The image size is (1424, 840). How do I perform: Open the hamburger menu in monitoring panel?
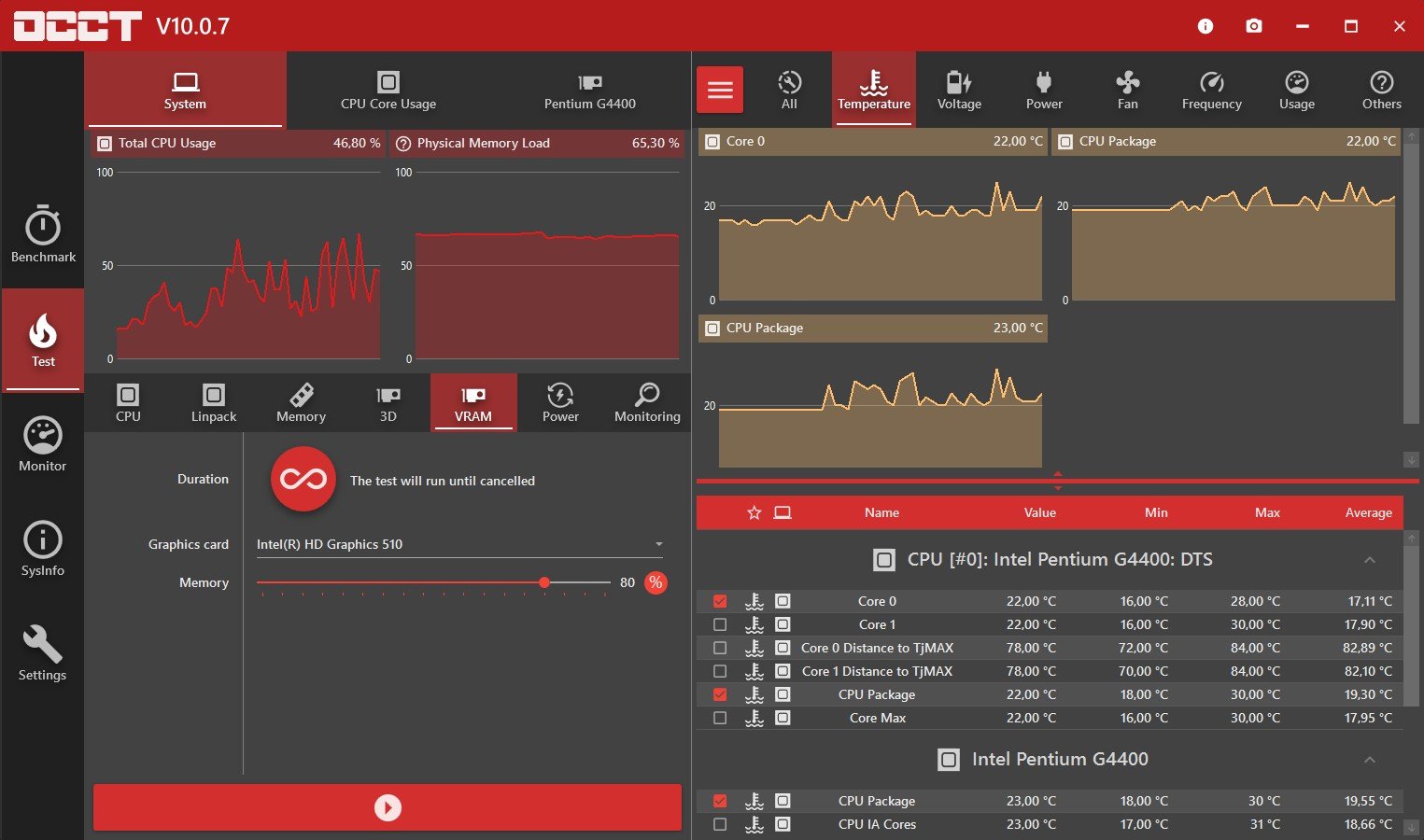[x=720, y=90]
